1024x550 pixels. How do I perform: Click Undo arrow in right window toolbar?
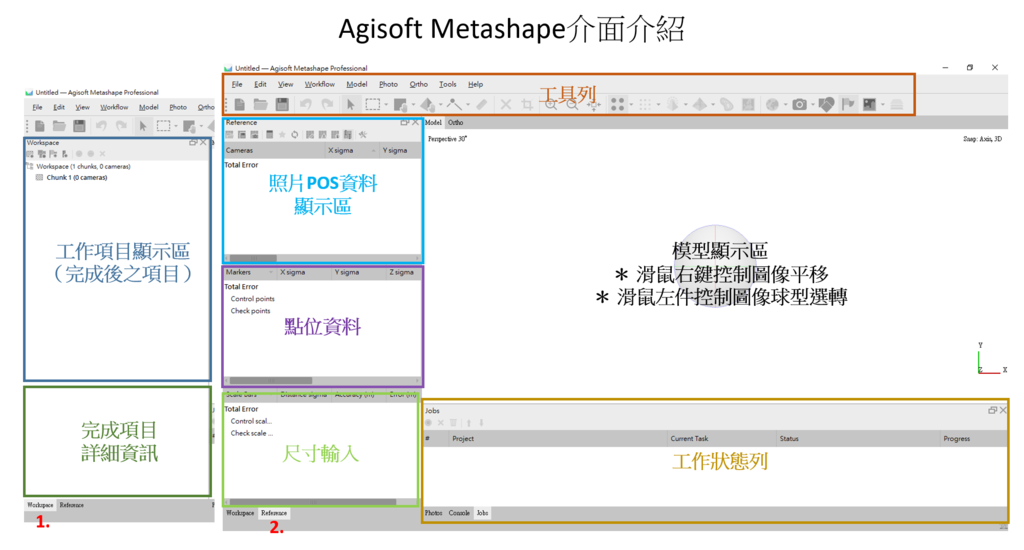click(306, 105)
